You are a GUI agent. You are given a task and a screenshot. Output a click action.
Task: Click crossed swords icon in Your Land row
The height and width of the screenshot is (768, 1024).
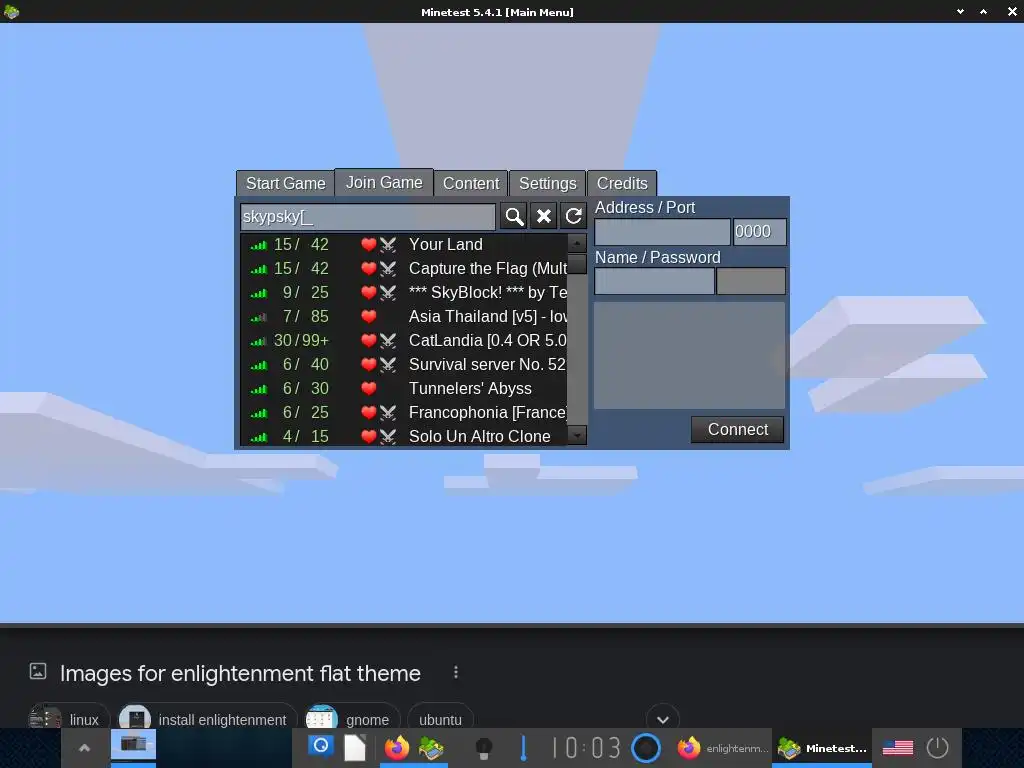click(388, 244)
